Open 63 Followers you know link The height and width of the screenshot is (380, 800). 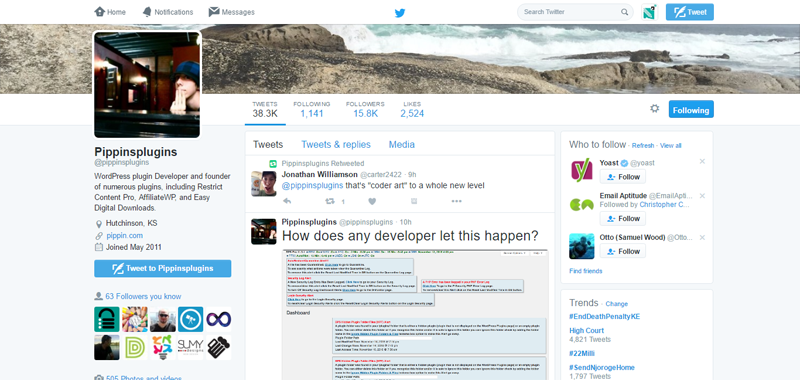143,296
